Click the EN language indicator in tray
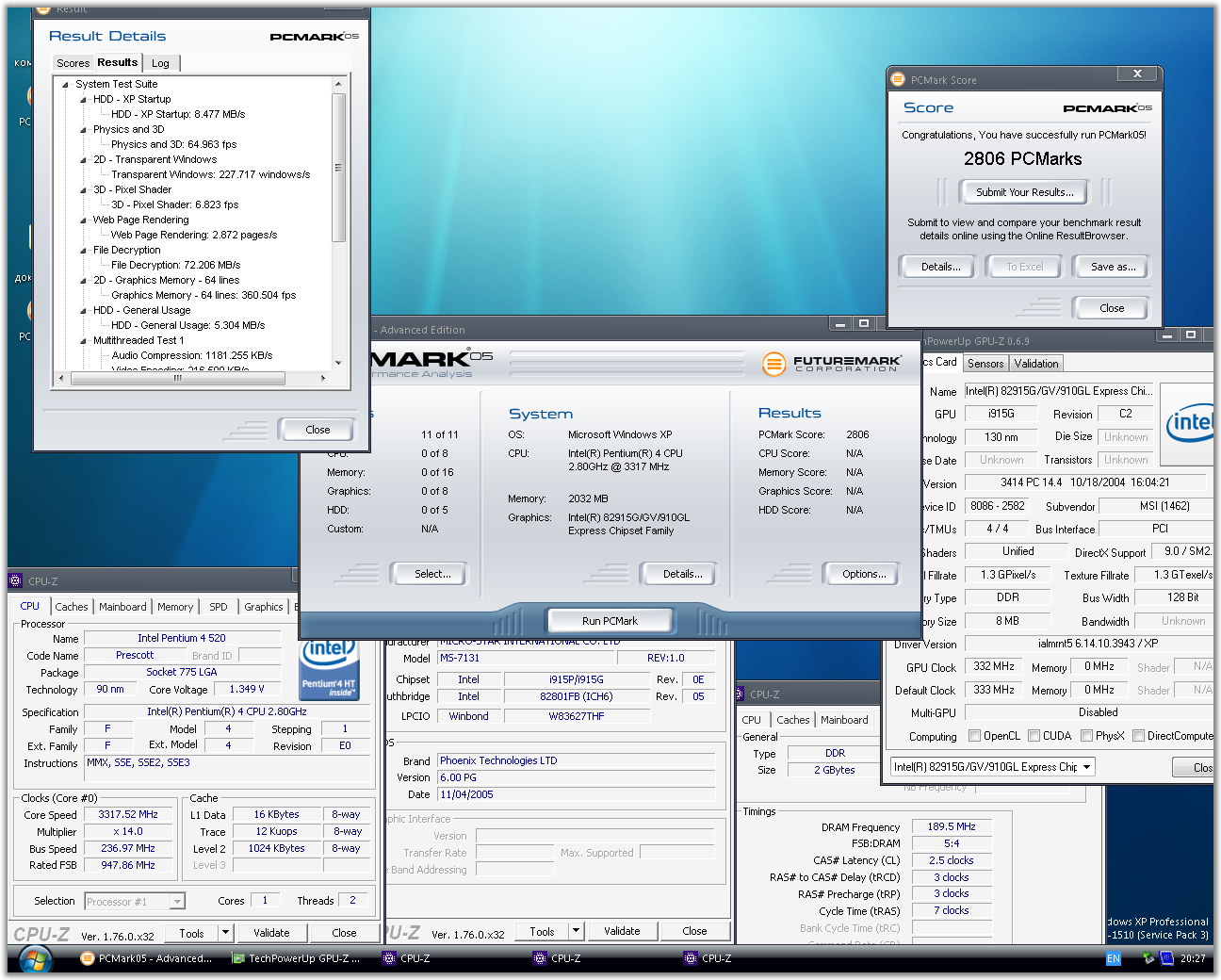Viewport: 1221px width, 980px height. click(1113, 958)
